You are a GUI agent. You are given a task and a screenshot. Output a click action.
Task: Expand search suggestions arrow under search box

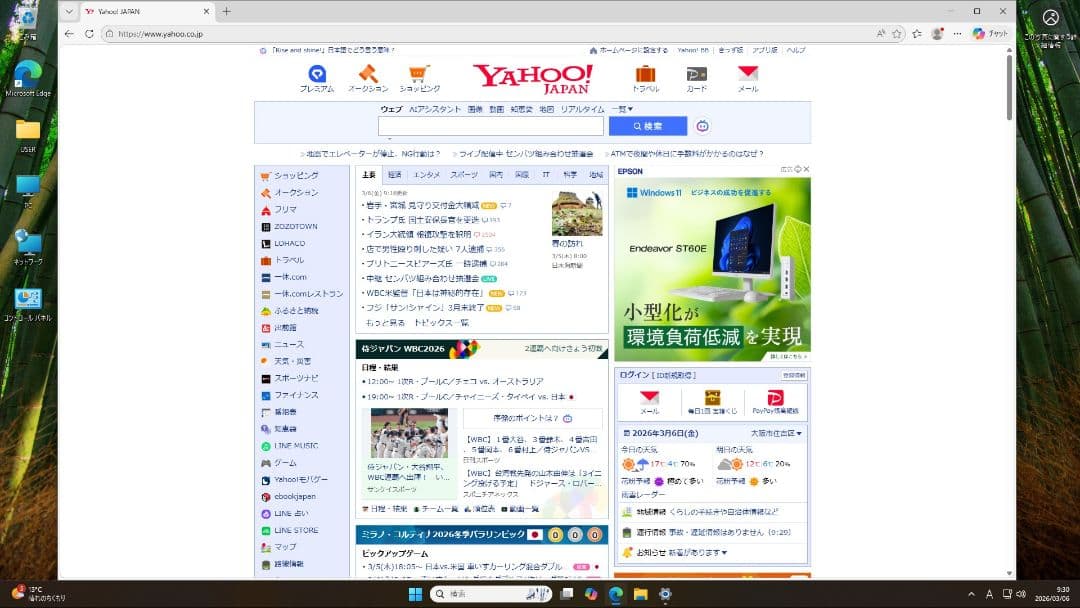click(389, 138)
